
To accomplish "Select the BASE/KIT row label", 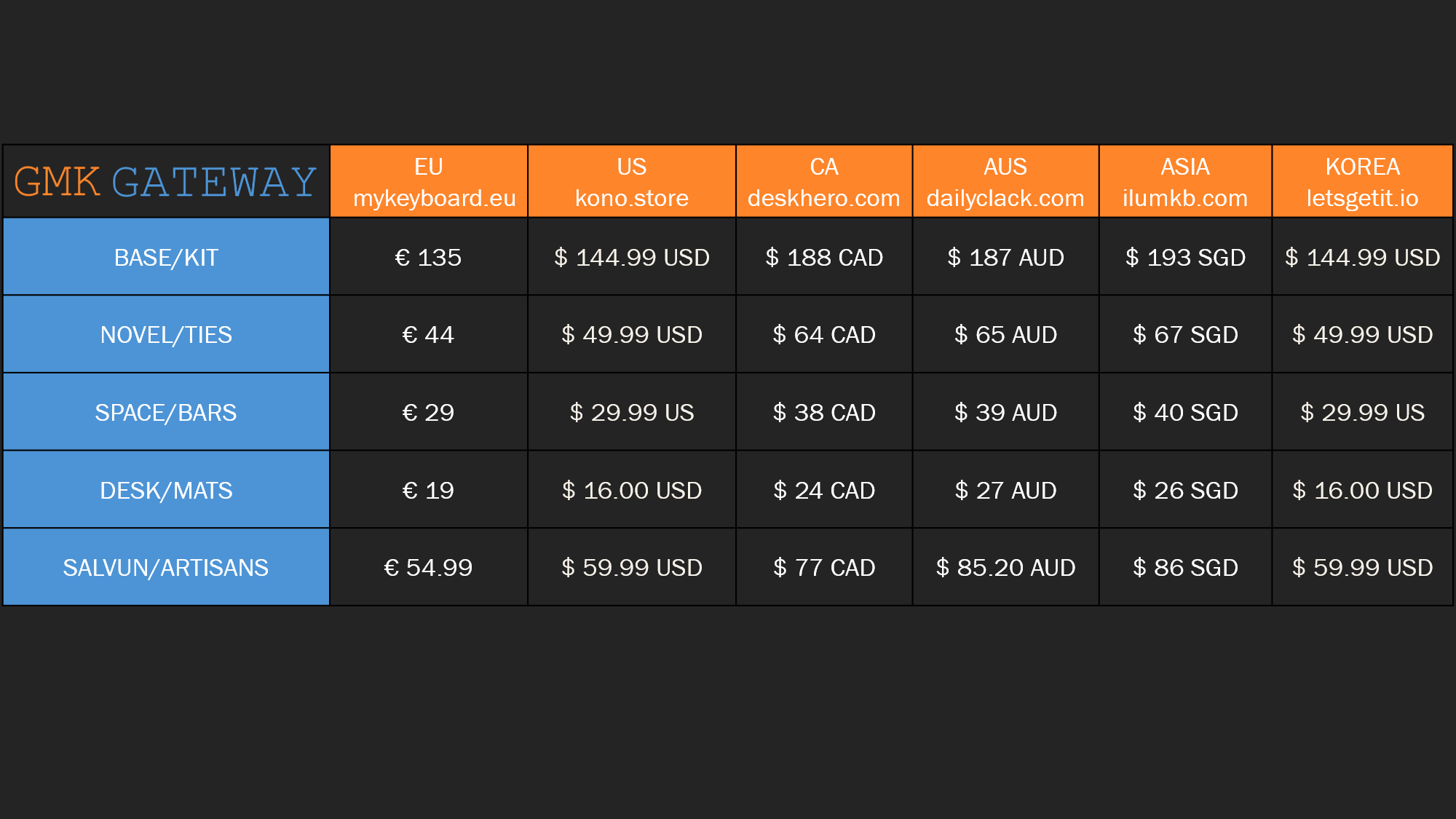I will 166,258.
